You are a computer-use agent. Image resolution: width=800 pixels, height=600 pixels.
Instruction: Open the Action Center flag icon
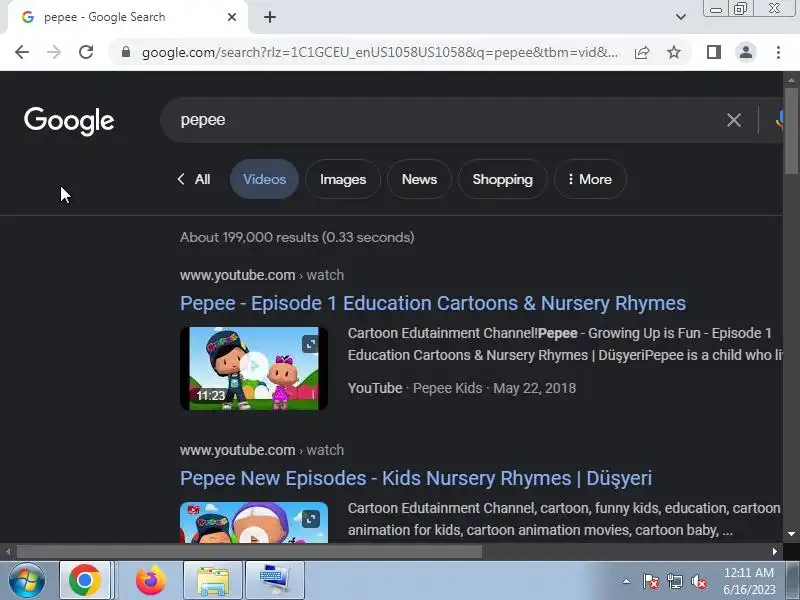pyautogui.click(x=651, y=581)
